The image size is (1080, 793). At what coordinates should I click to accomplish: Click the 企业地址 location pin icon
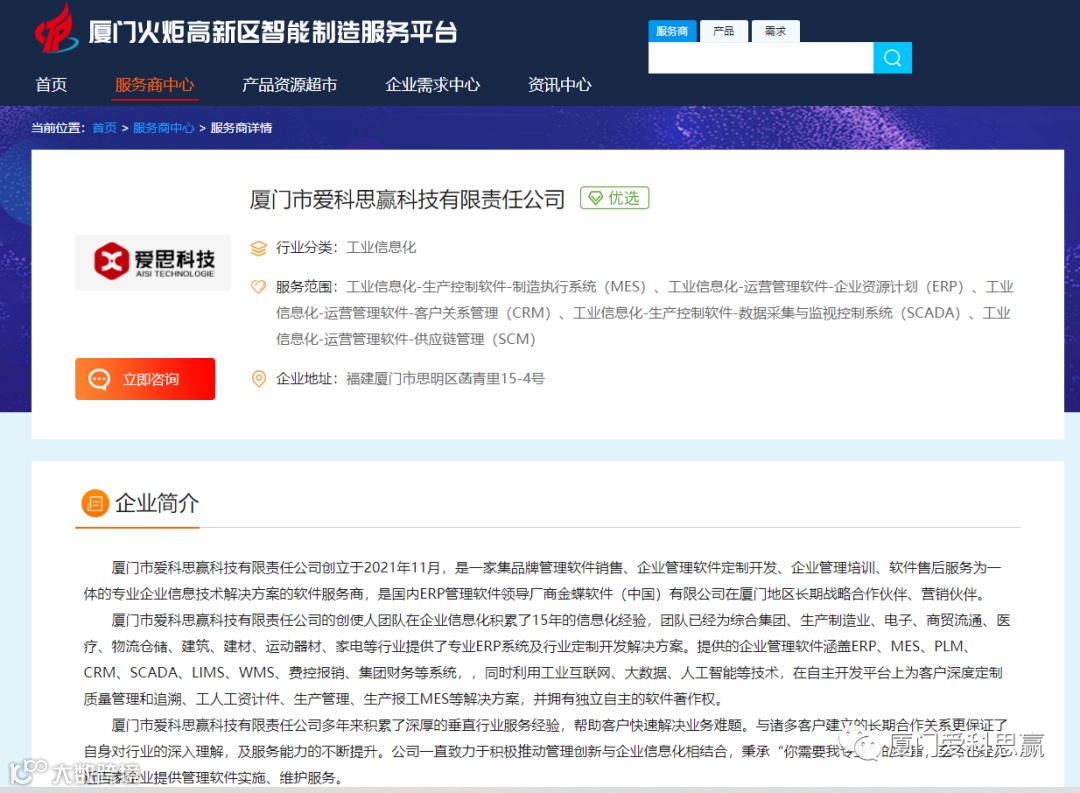click(x=258, y=379)
